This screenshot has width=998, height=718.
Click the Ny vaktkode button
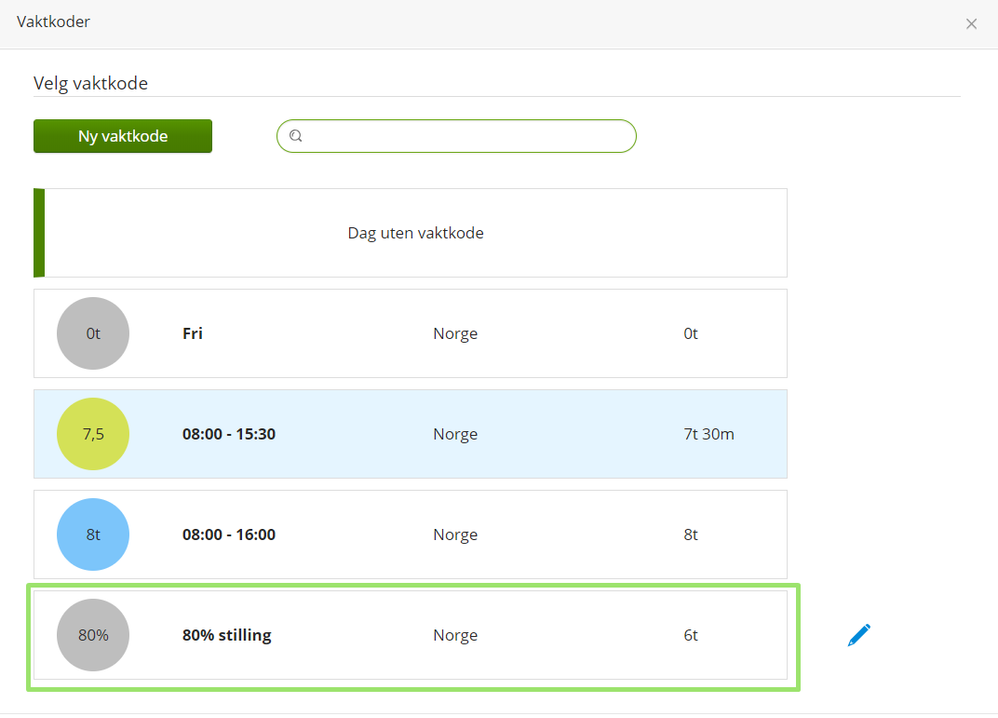pyautogui.click(x=123, y=136)
